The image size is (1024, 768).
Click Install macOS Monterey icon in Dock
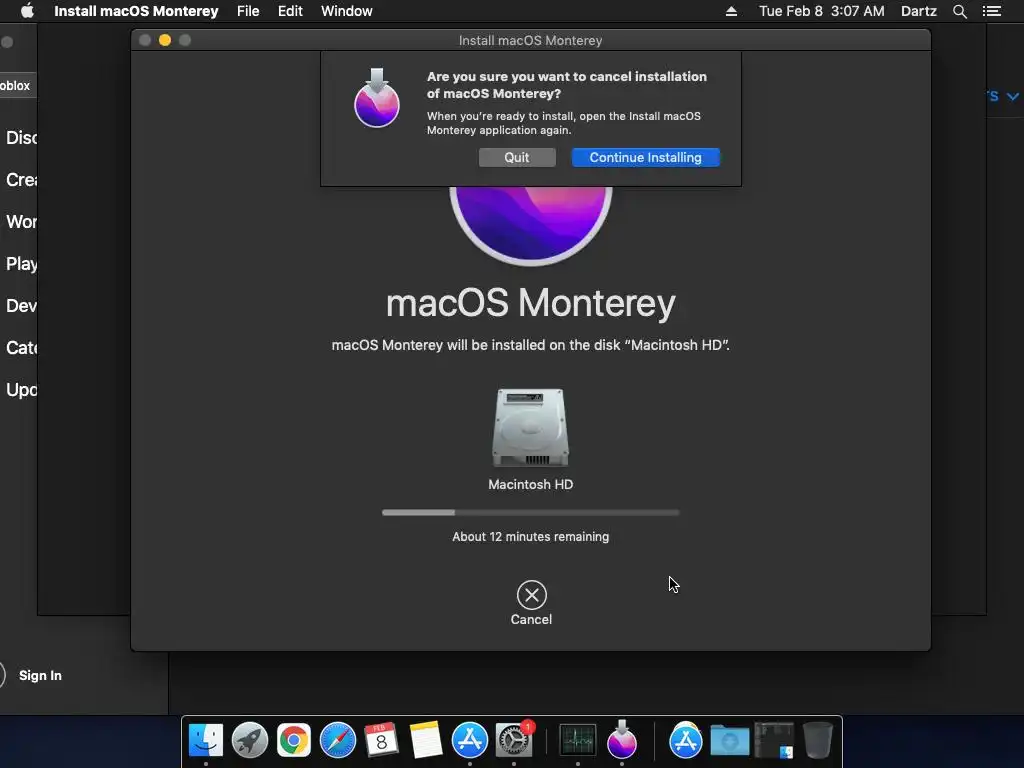coord(622,740)
